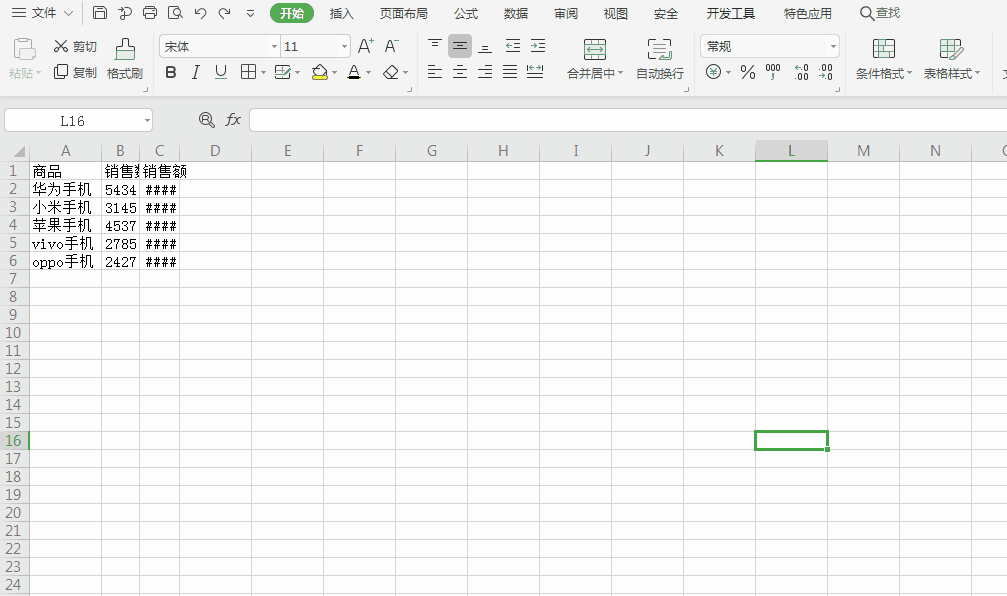Click the Cut (剪切) scissors button
Screen dimensions: 1007x596
click(75, 46)
